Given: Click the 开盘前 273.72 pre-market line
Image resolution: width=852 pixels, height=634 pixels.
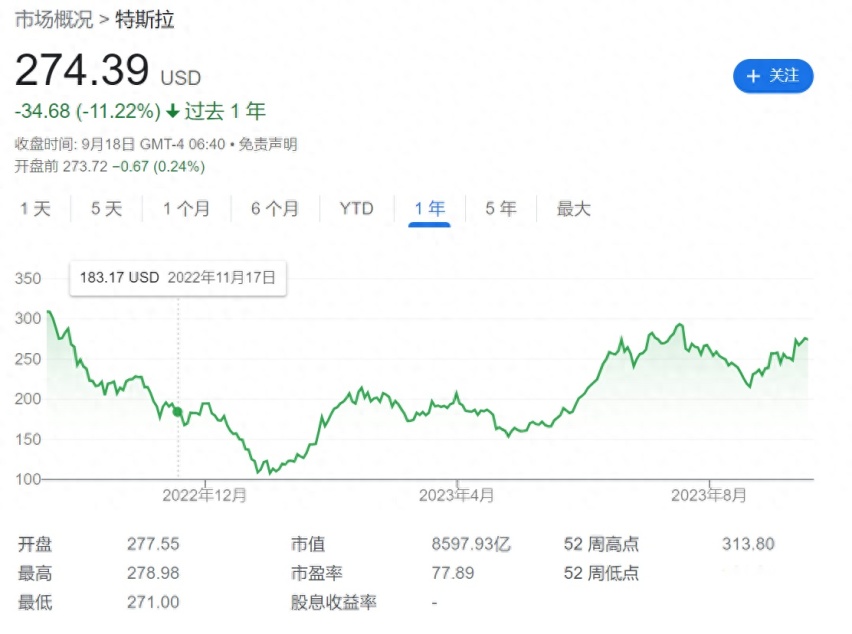Looking at the screenshot, I should (x=110, y=166).
